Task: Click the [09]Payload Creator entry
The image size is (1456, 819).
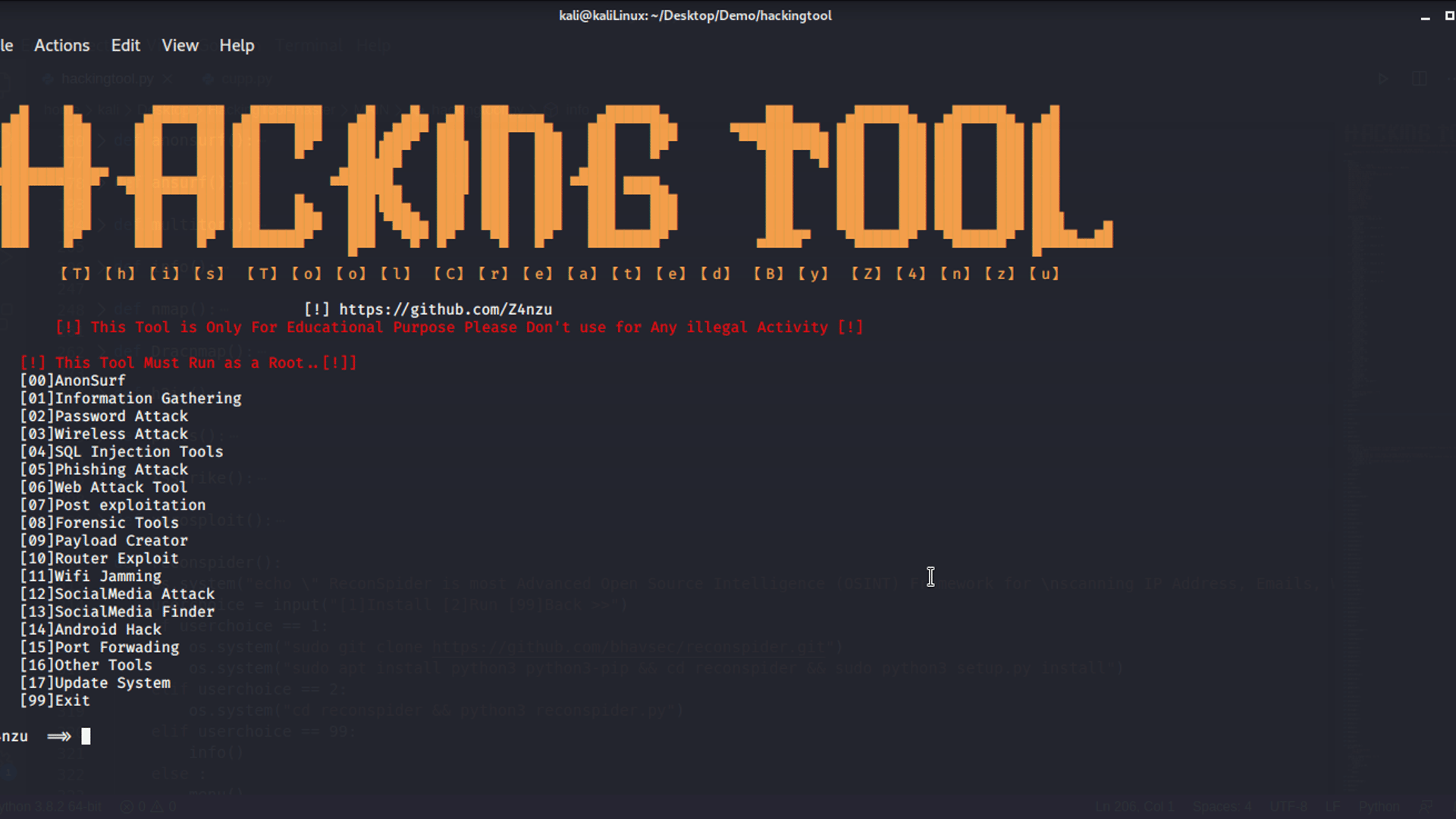Action: [x=104, y=541]
